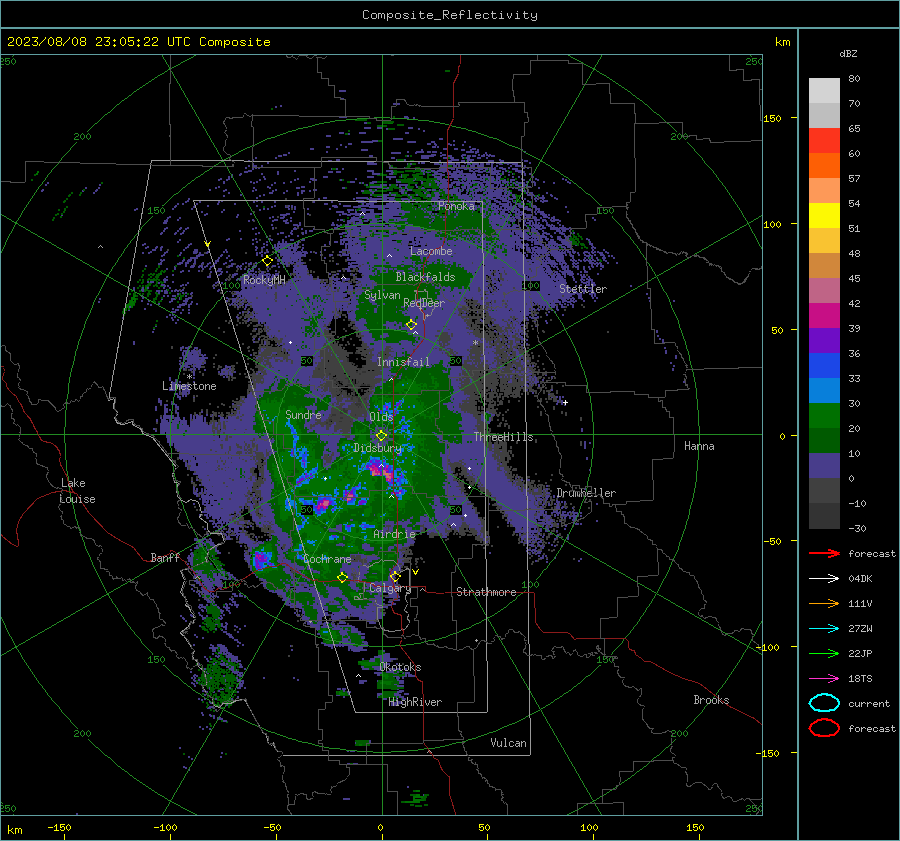This screenshot has height=841, width=900.
Task: Click the 150 value on right km axis
Action: (772, 118)
